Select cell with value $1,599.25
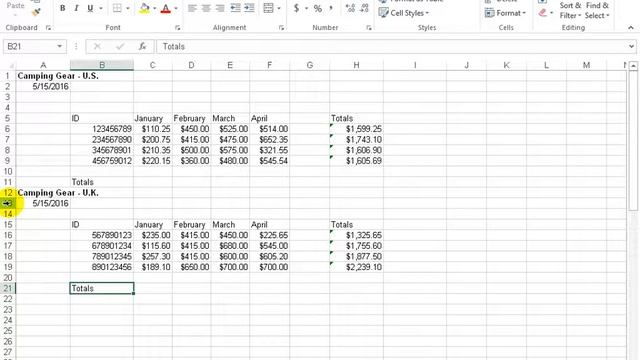This screenshot has width=640, height=360. tap(356, 129)
